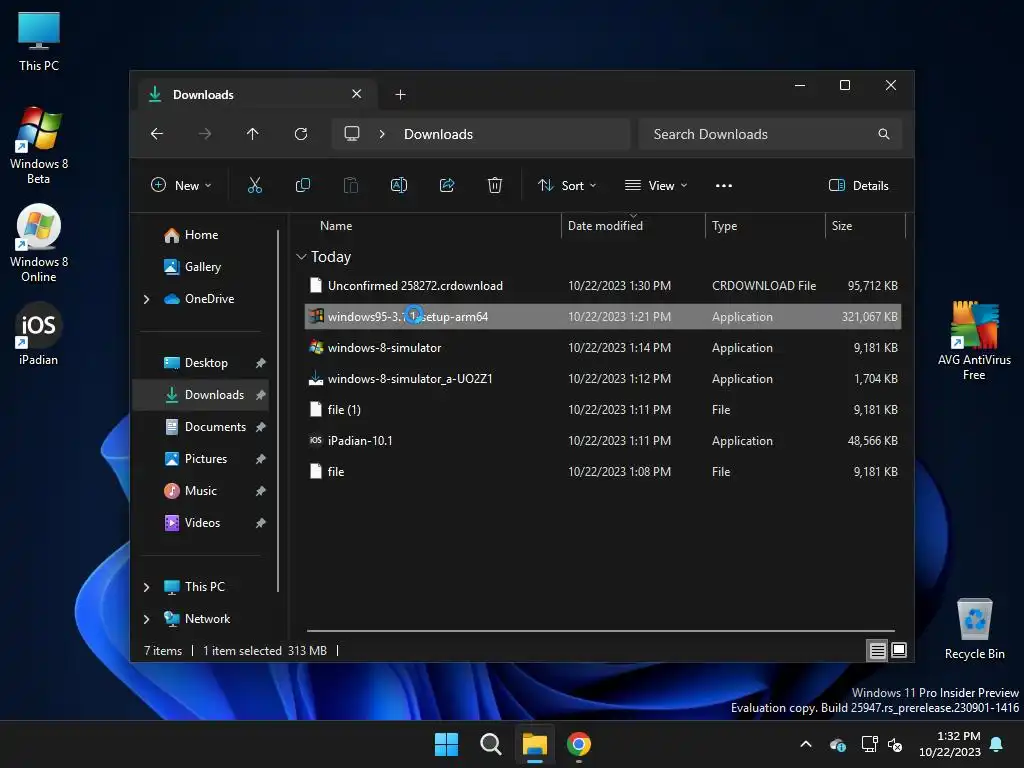This screenshot has height=768, width=1024.
Task: Click the OneDrive cloud tray icon
Action: 838,744
